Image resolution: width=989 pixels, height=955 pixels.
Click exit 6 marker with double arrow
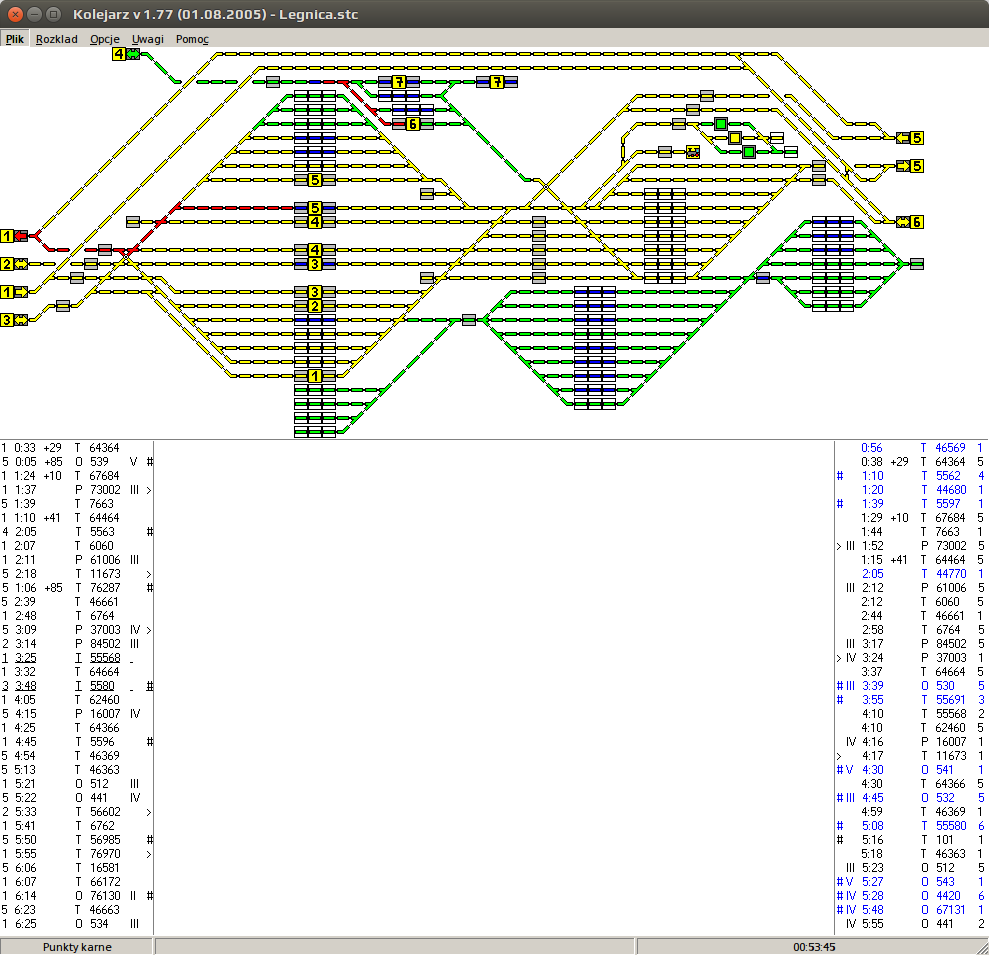pyautogui.click(x=910, y=222)
